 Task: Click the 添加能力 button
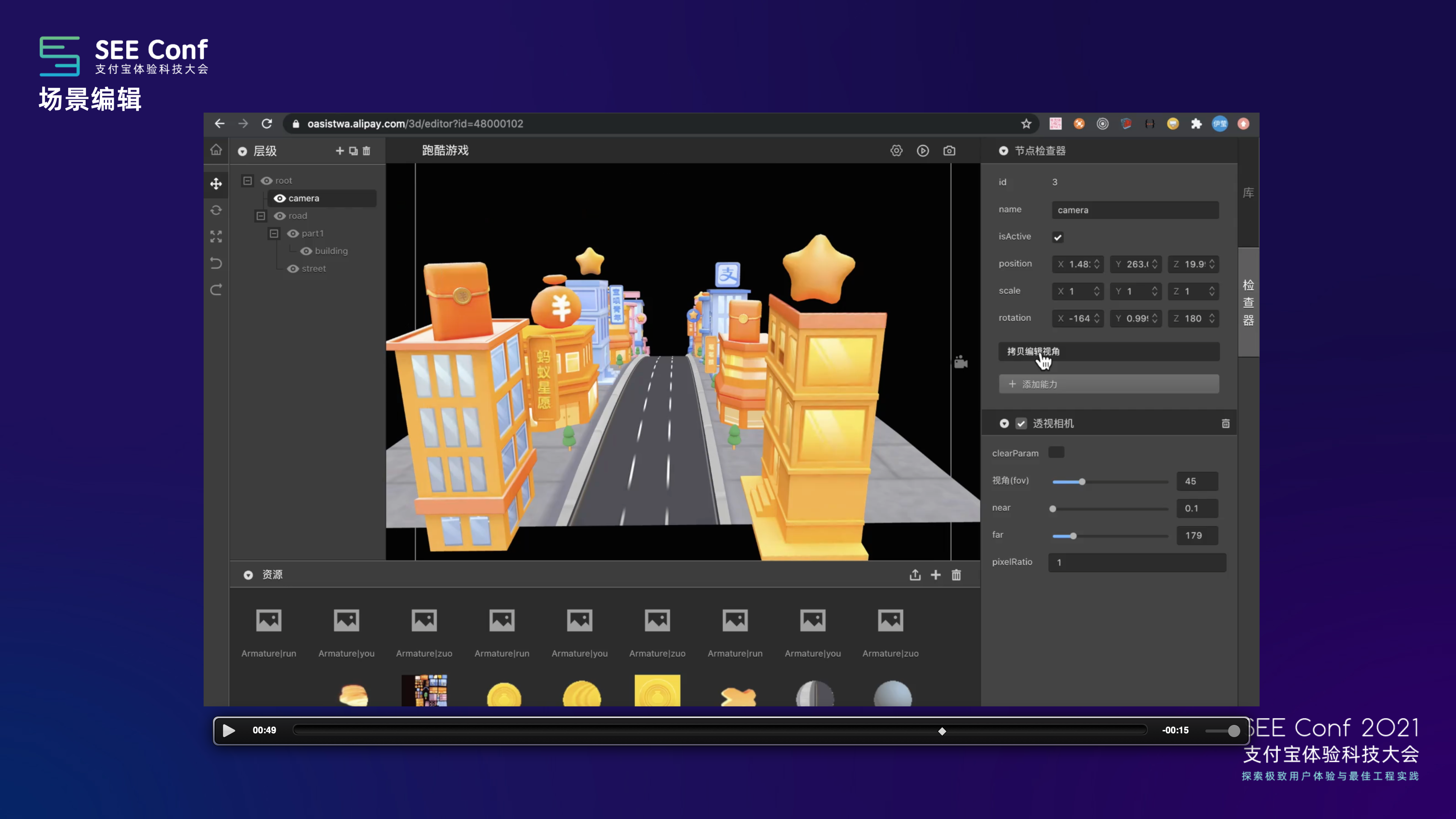(x=1108, y=384)
